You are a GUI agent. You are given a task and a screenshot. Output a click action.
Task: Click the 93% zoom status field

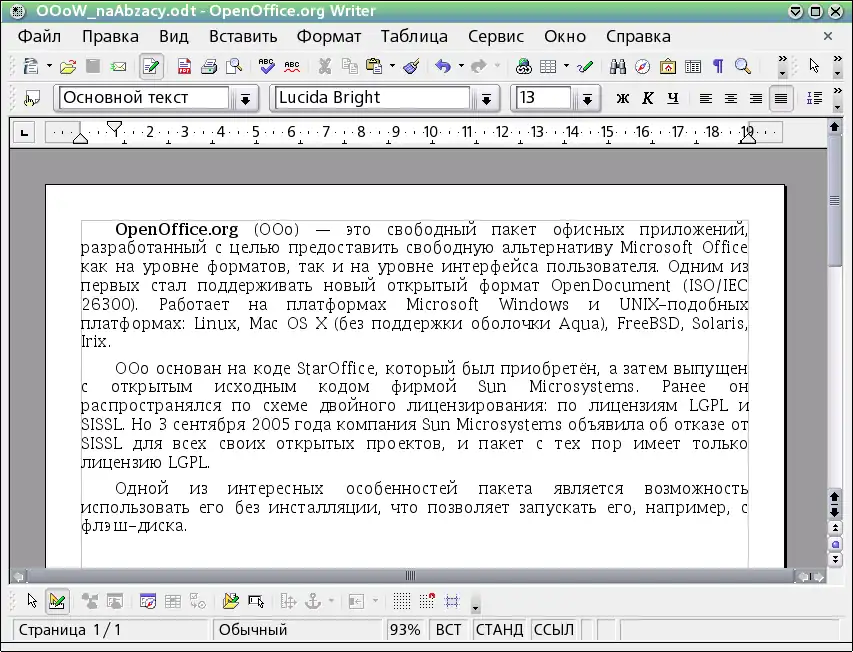(x=405, y=630)
